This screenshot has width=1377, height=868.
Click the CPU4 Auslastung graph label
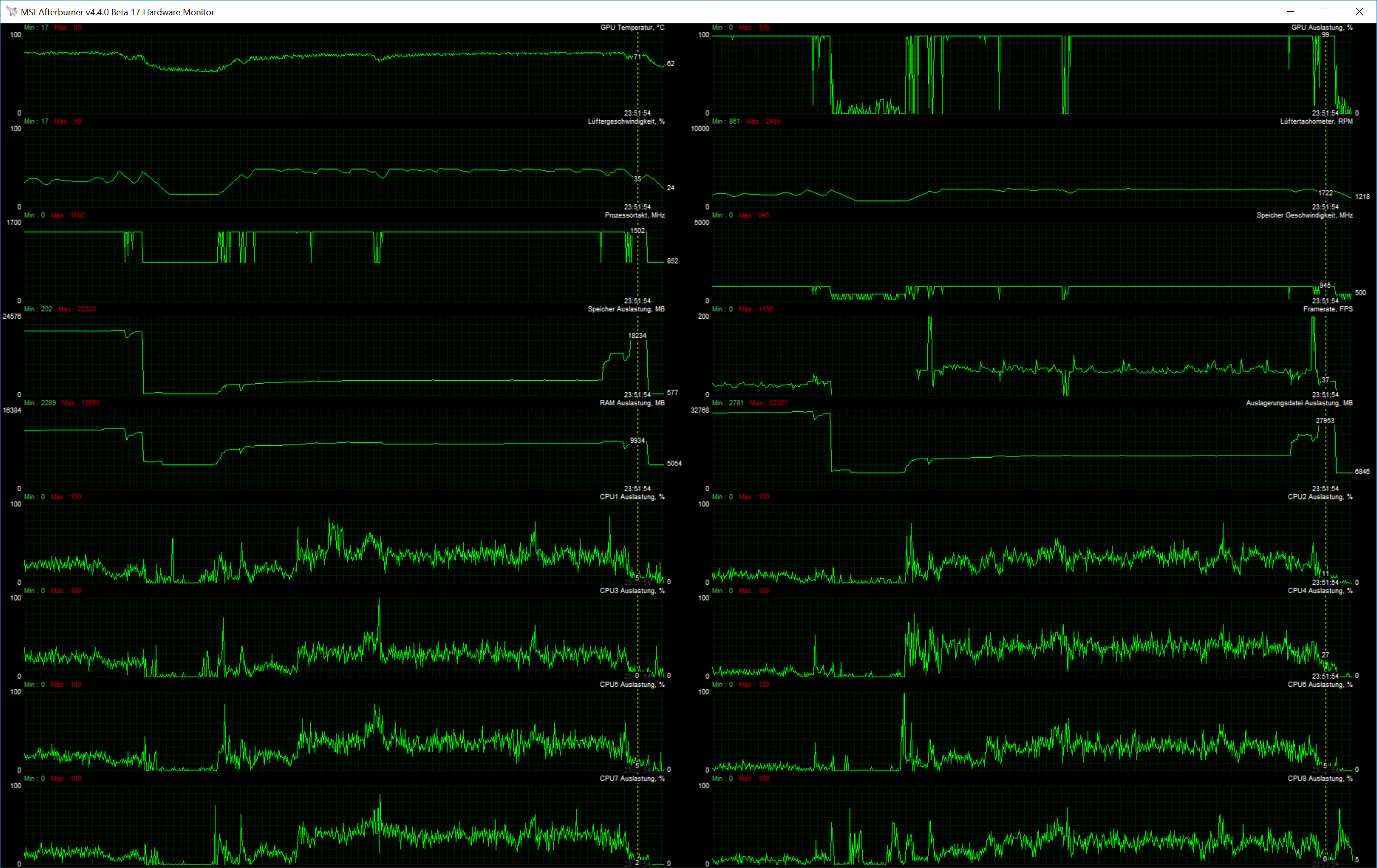[x=1320, y=591]
